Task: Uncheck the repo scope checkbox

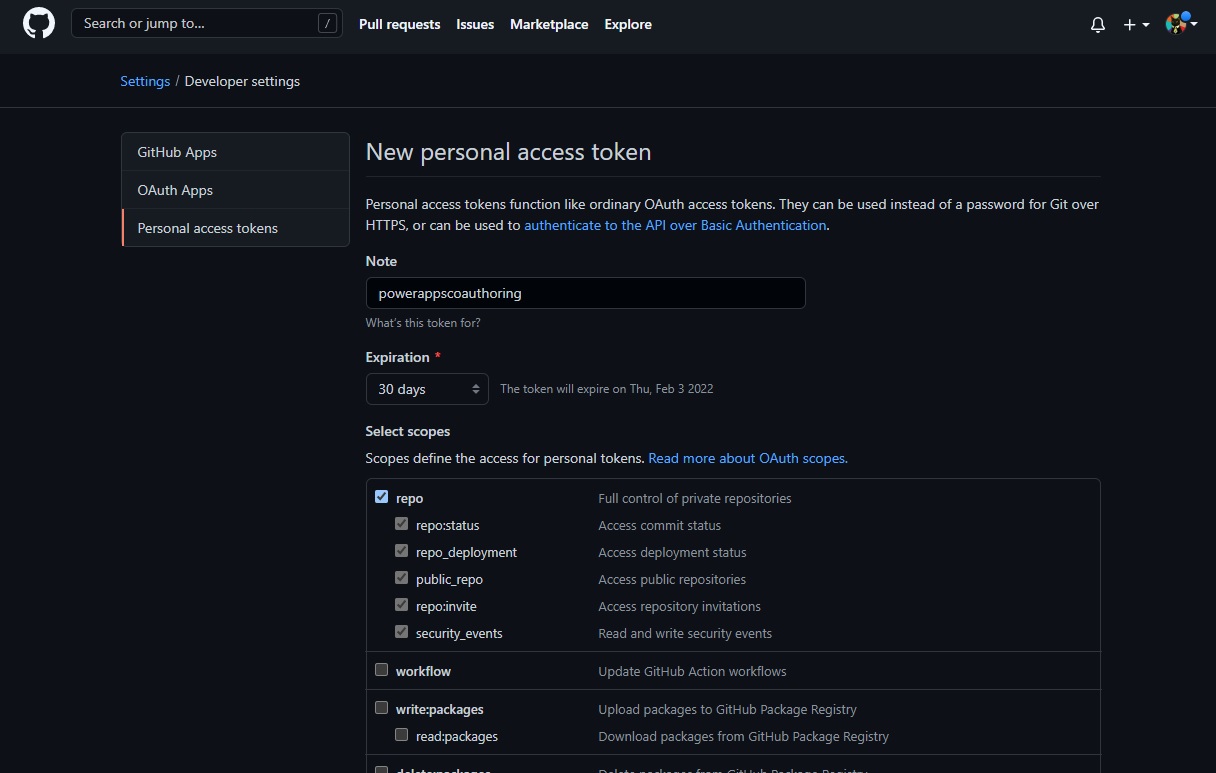Action: pyautogui.click(x=382, y=497)
